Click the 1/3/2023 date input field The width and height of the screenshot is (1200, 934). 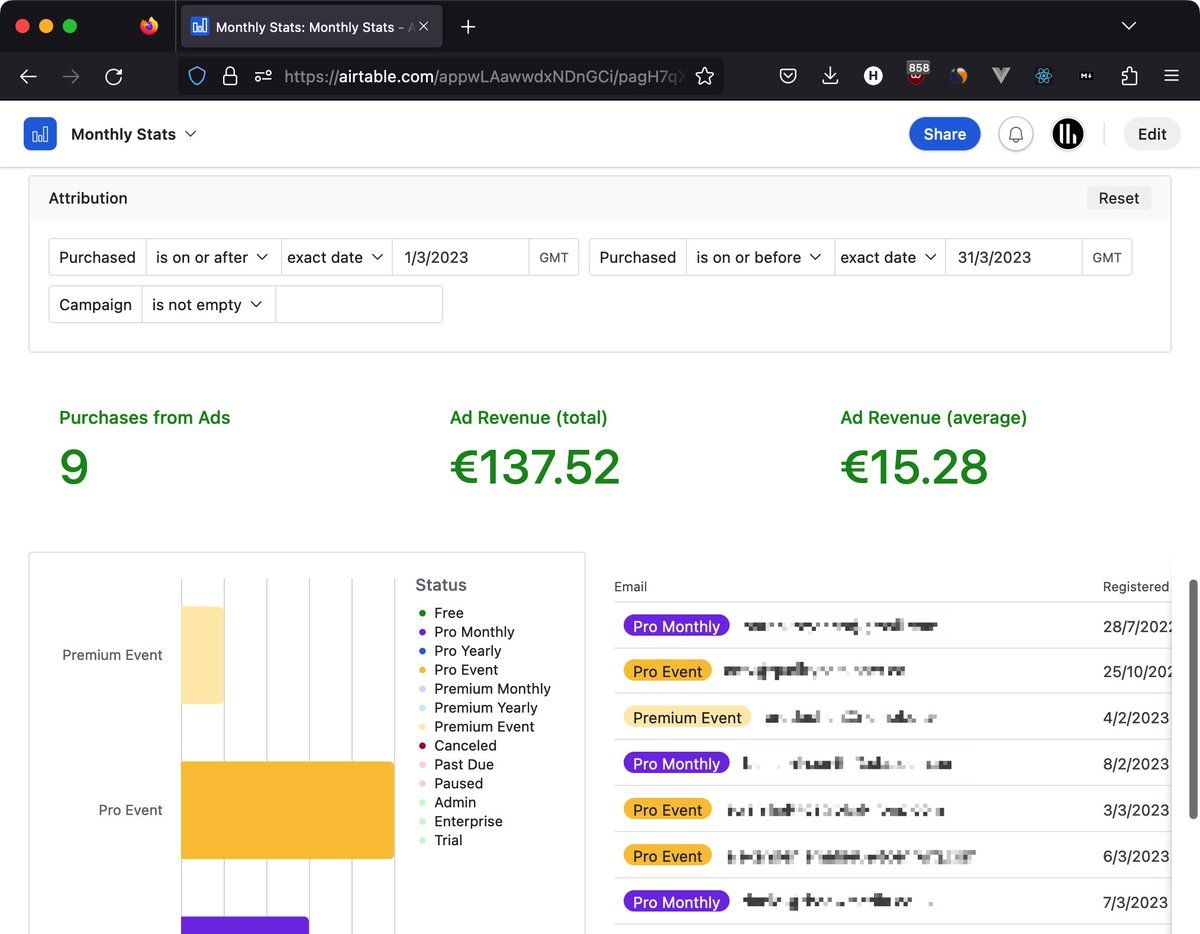[460, 257]
